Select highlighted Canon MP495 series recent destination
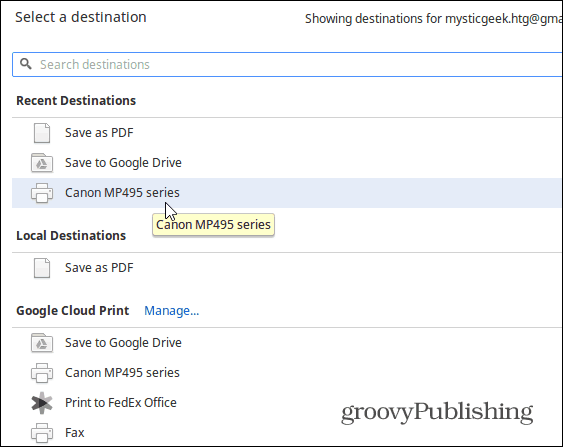Image resolution: width=563 pixels, height=447 pixels. click(x=287, y=193)
